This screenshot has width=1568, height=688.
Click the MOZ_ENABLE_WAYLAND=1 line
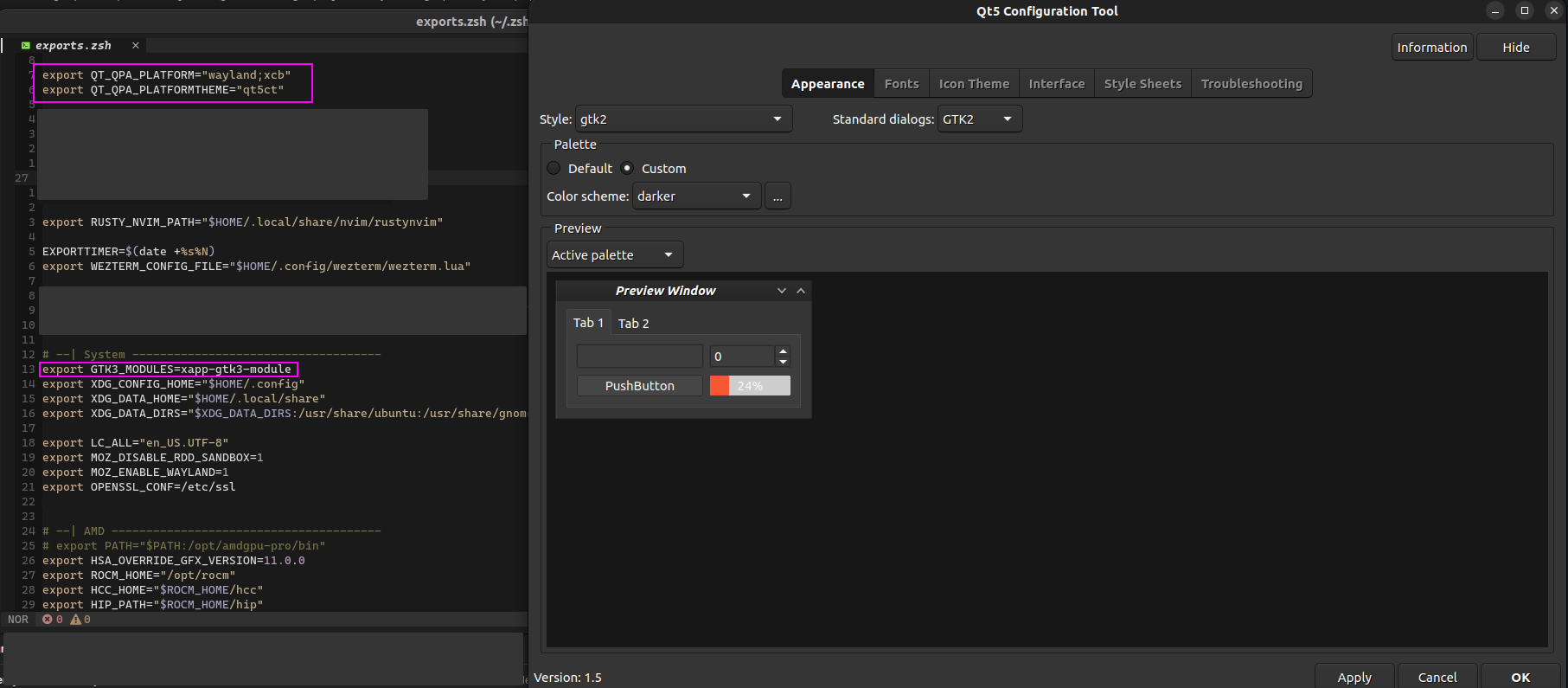(x=136, y=473)
